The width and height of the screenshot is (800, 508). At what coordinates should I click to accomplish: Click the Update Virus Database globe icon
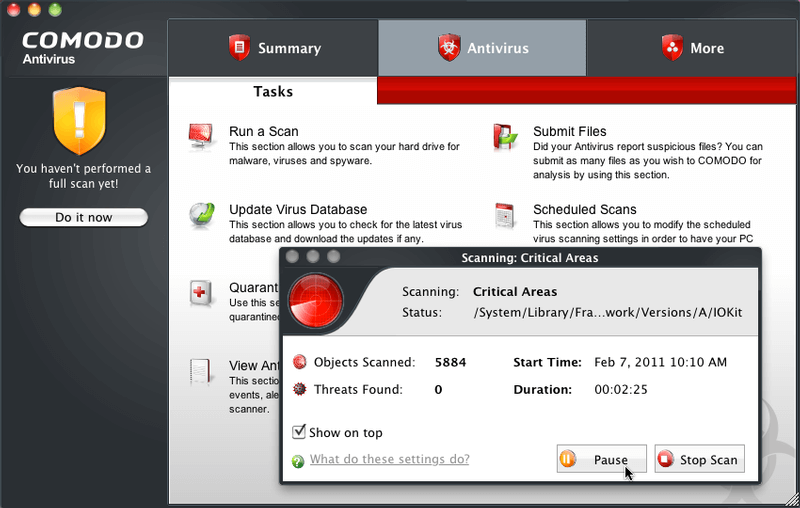(202, 215)
